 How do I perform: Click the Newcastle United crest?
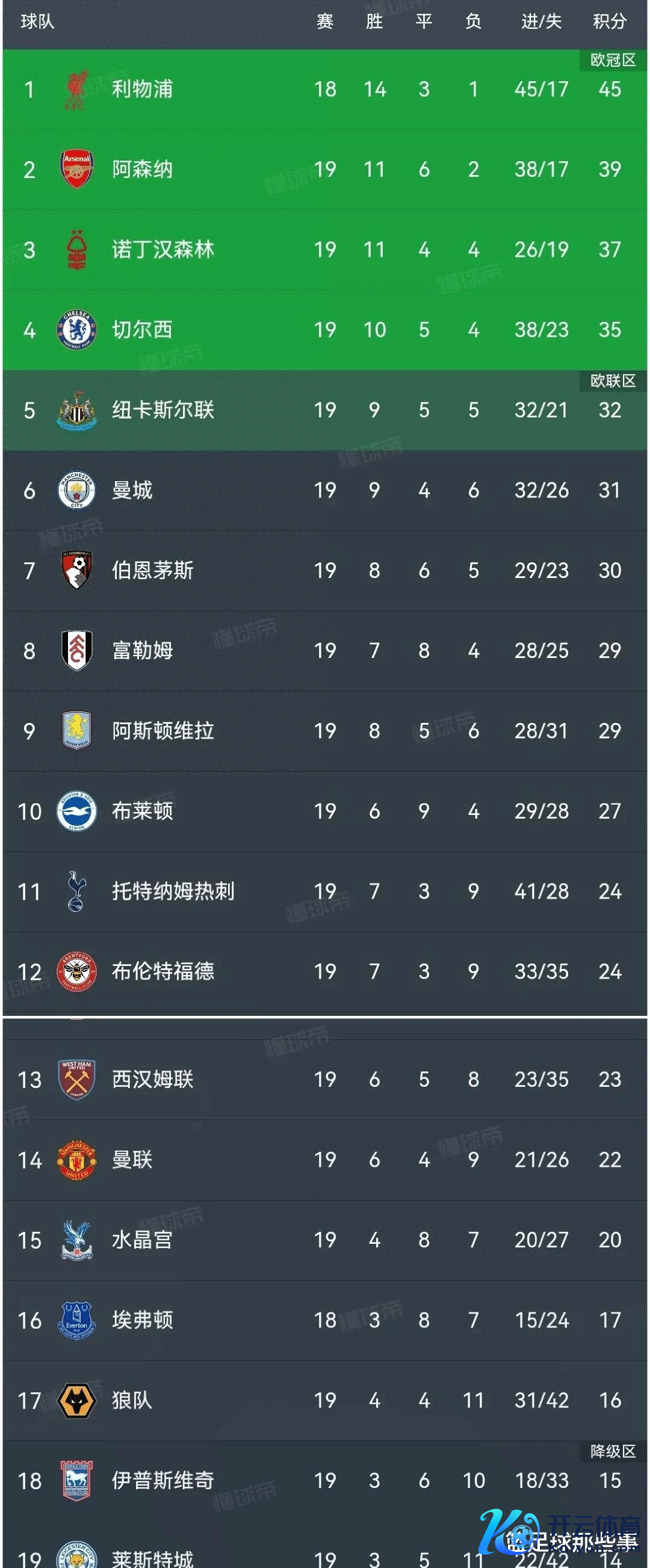coord(77,410)
